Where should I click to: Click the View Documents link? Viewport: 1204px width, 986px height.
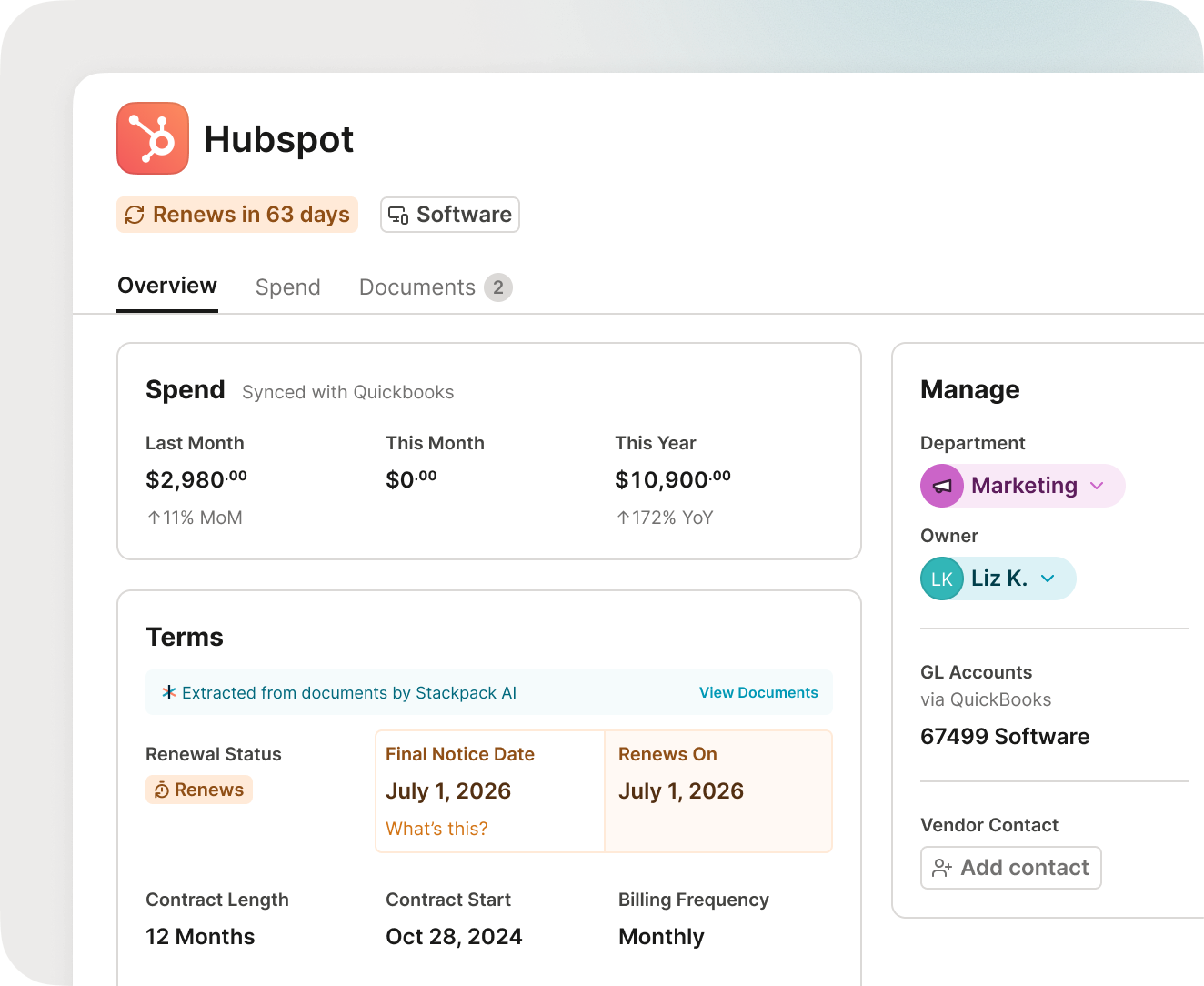(758, 692)
